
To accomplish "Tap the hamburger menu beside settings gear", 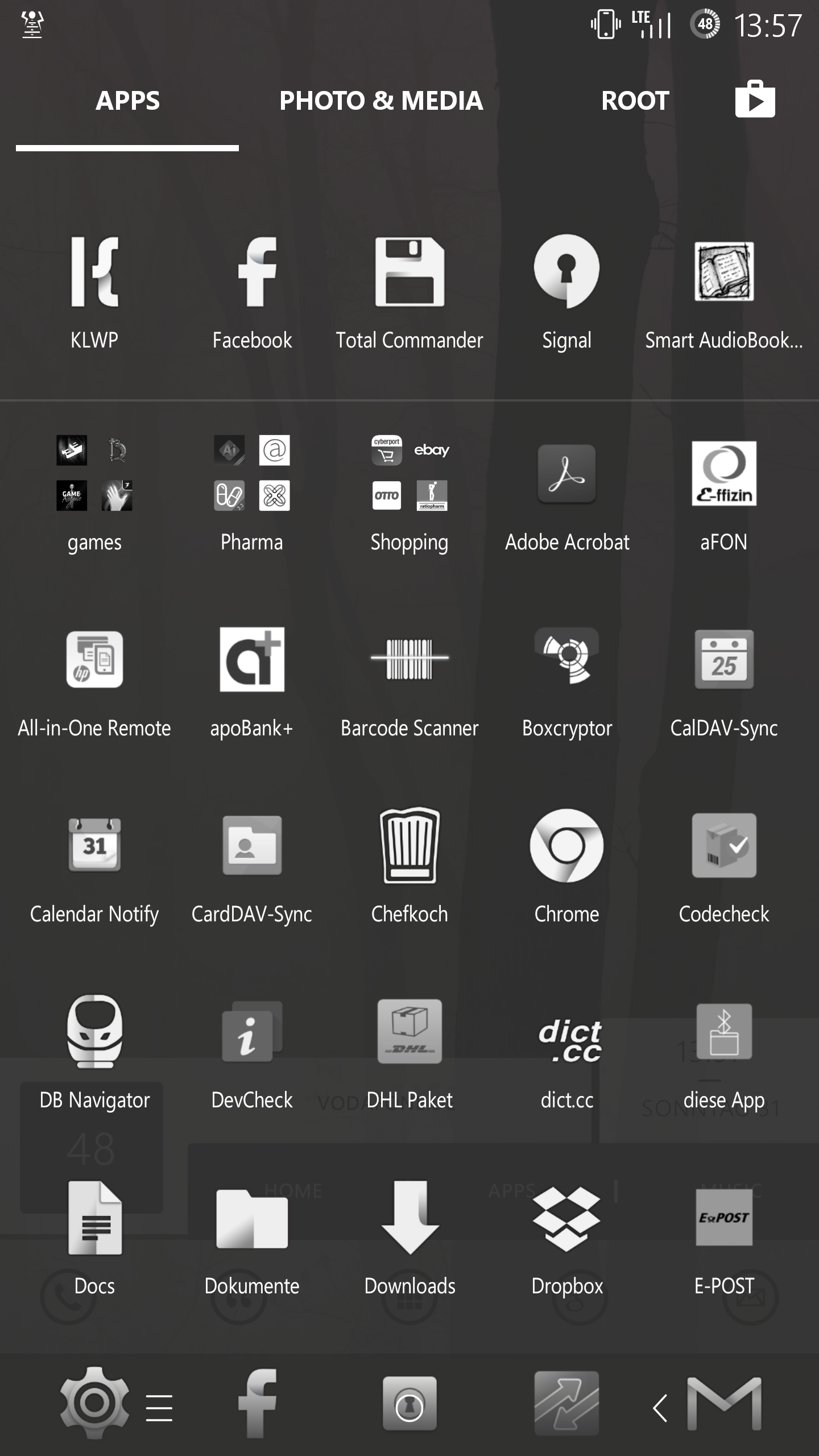I will [159, 1408].
